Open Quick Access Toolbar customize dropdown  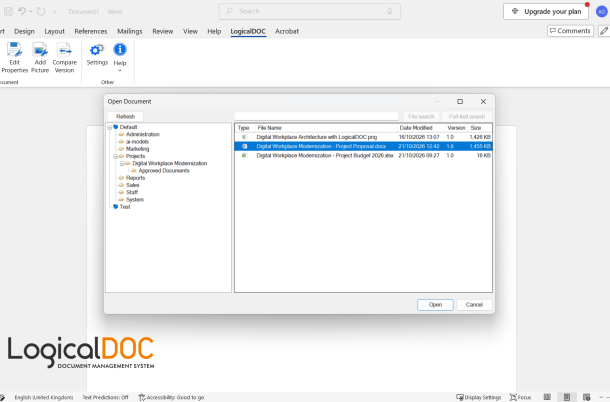click(x=54, y=12)
